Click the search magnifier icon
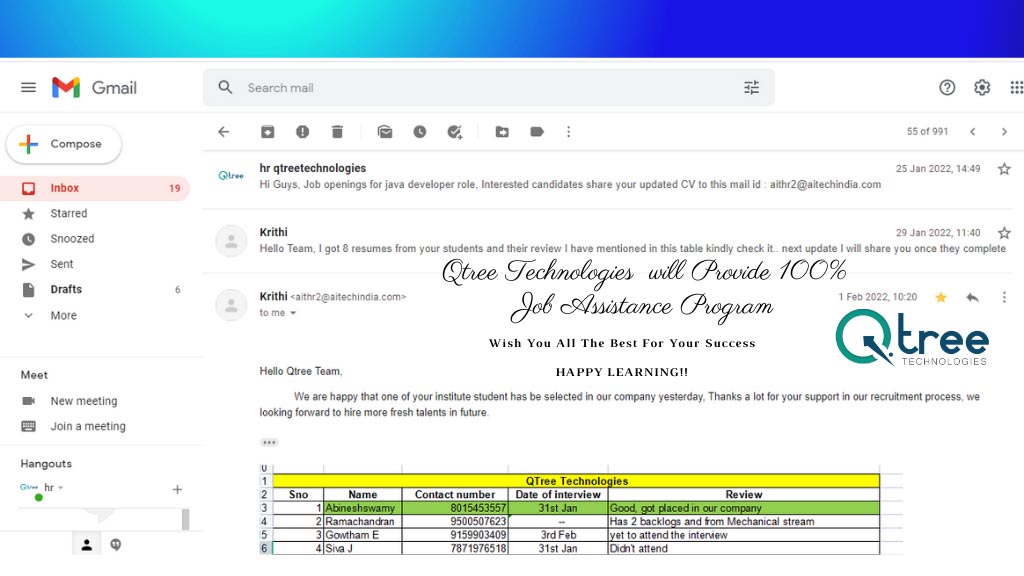Screen dimensions: 1024x576 point(225,88)
